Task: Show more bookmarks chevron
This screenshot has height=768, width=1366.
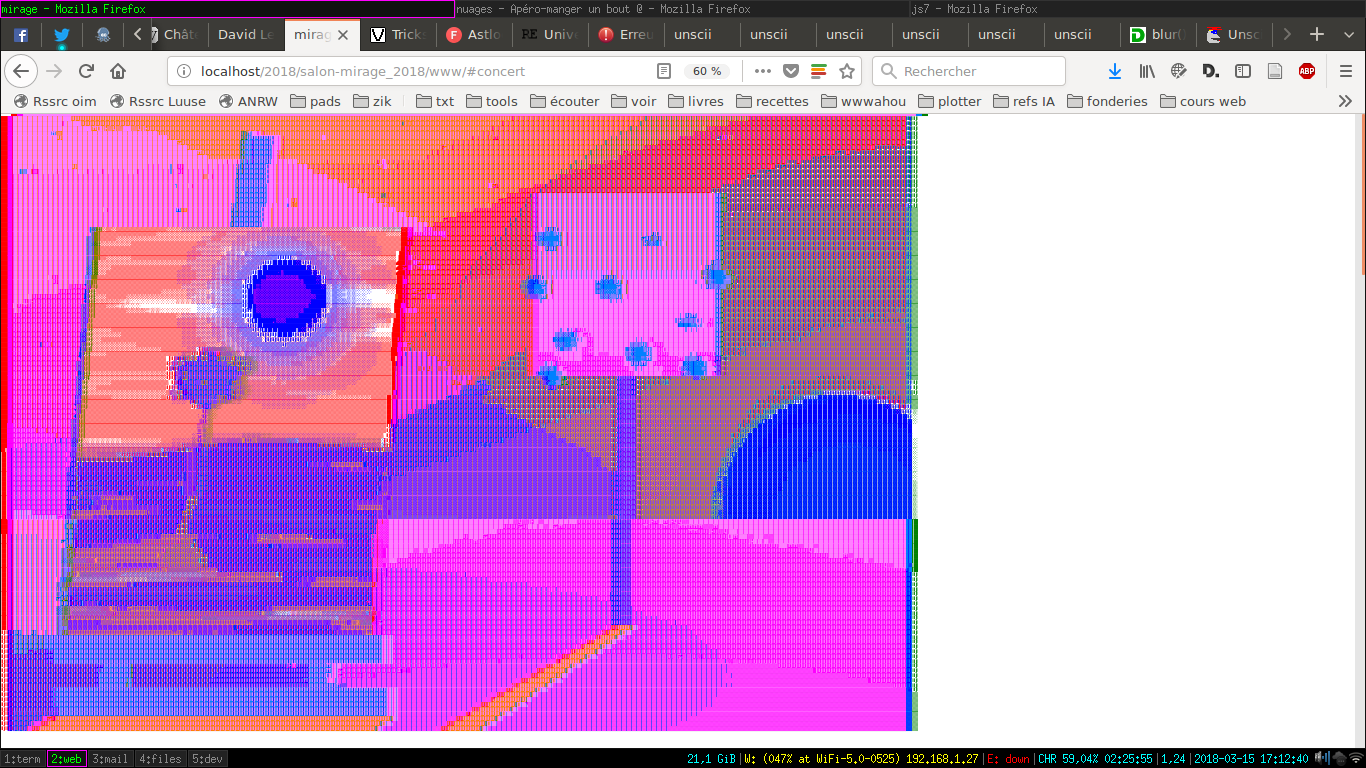Action: [1345, 101]
